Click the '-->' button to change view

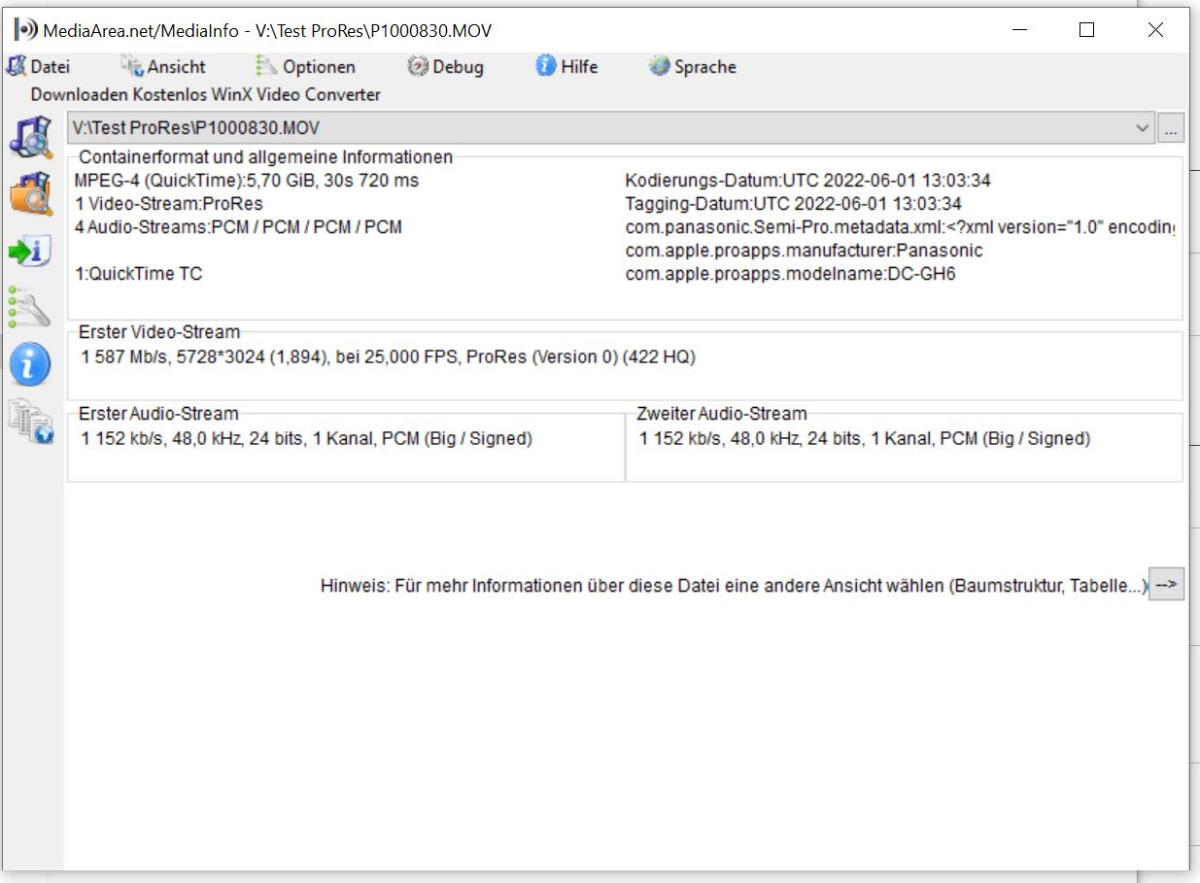1166,585
